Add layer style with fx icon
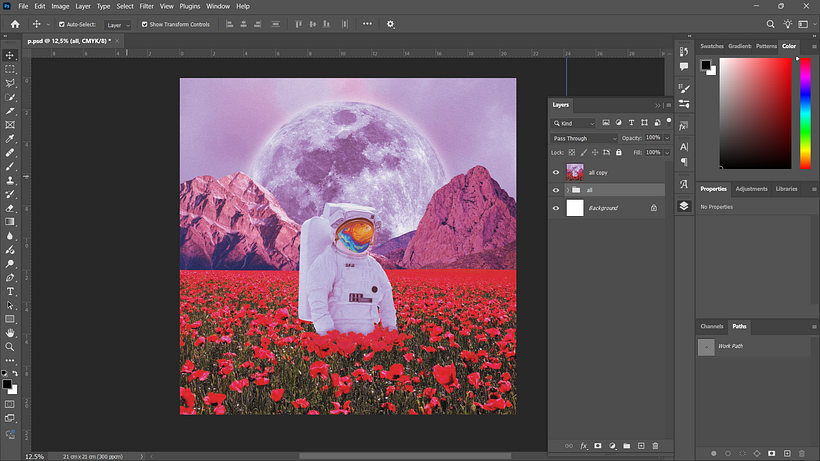 [584, 446]
